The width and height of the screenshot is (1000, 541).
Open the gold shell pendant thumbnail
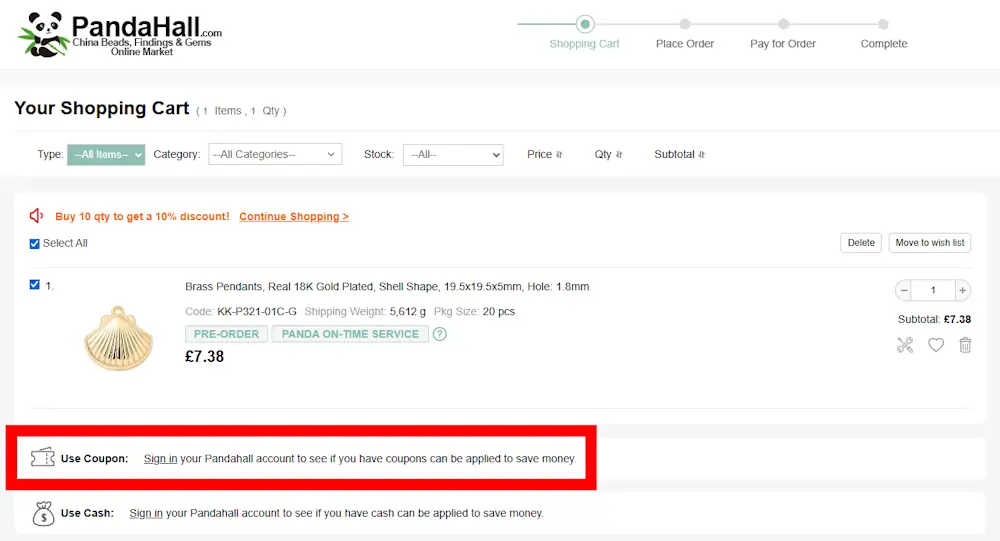click(x=119, y=339)
